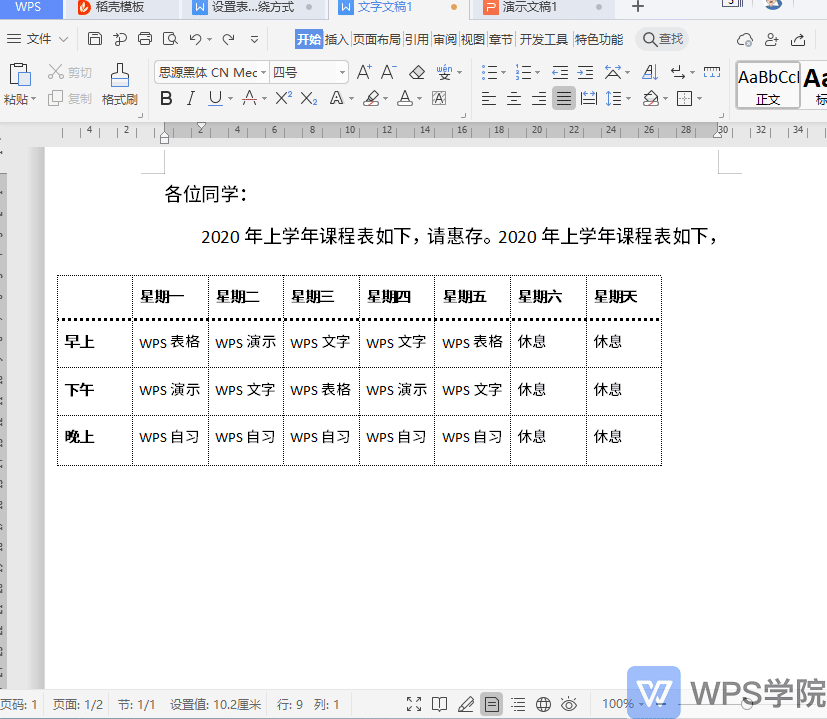This screenshot has height=719, width=827.
Task: Click the cloud sync icon at top right
Action: point(744,40)
